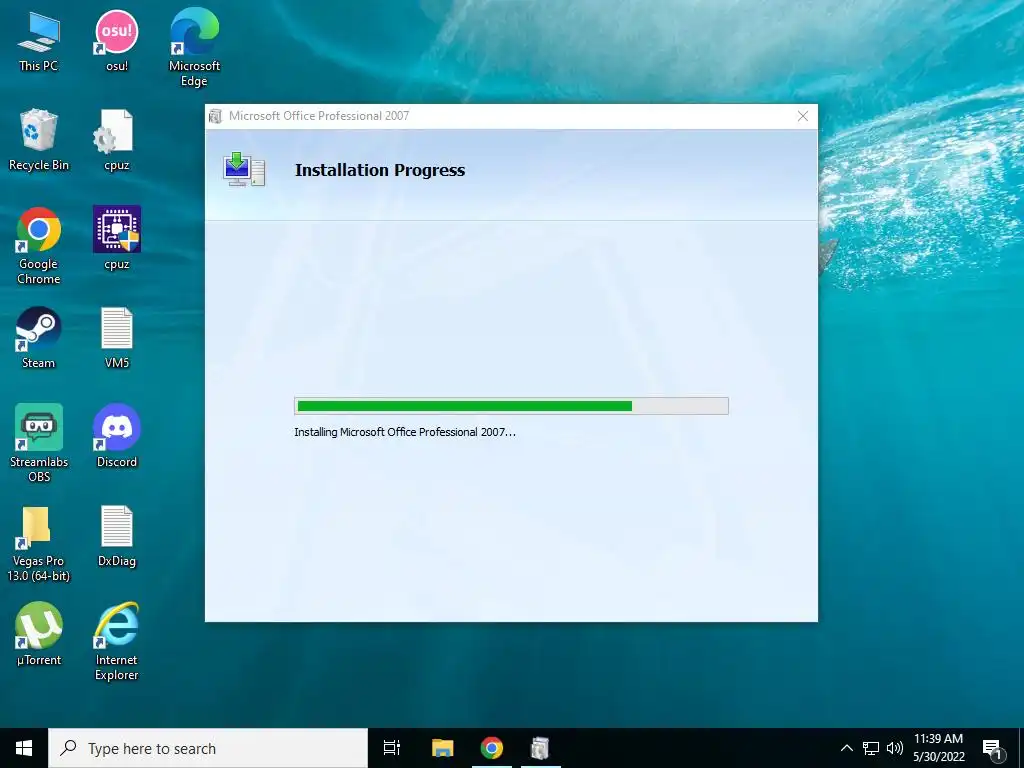Open Vegas Pro 13.0 (64-bit) shortcut
Viewport: 1024px width, 768px height.
(39, 543)
